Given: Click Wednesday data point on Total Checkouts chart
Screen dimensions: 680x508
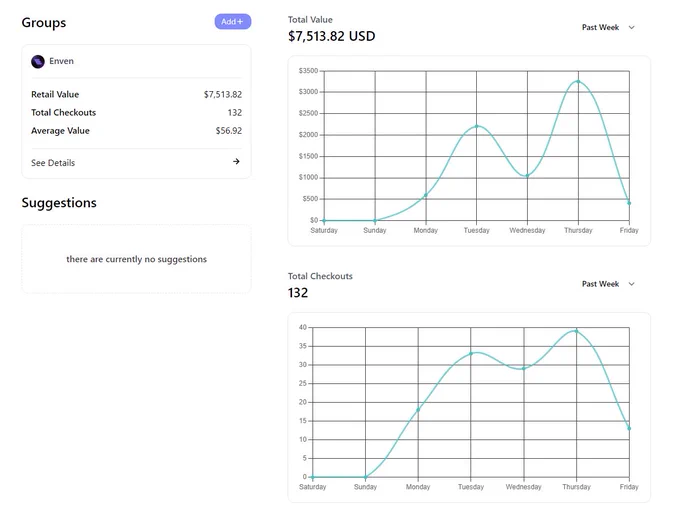Looking at the screenshot, I should [523, 368].
